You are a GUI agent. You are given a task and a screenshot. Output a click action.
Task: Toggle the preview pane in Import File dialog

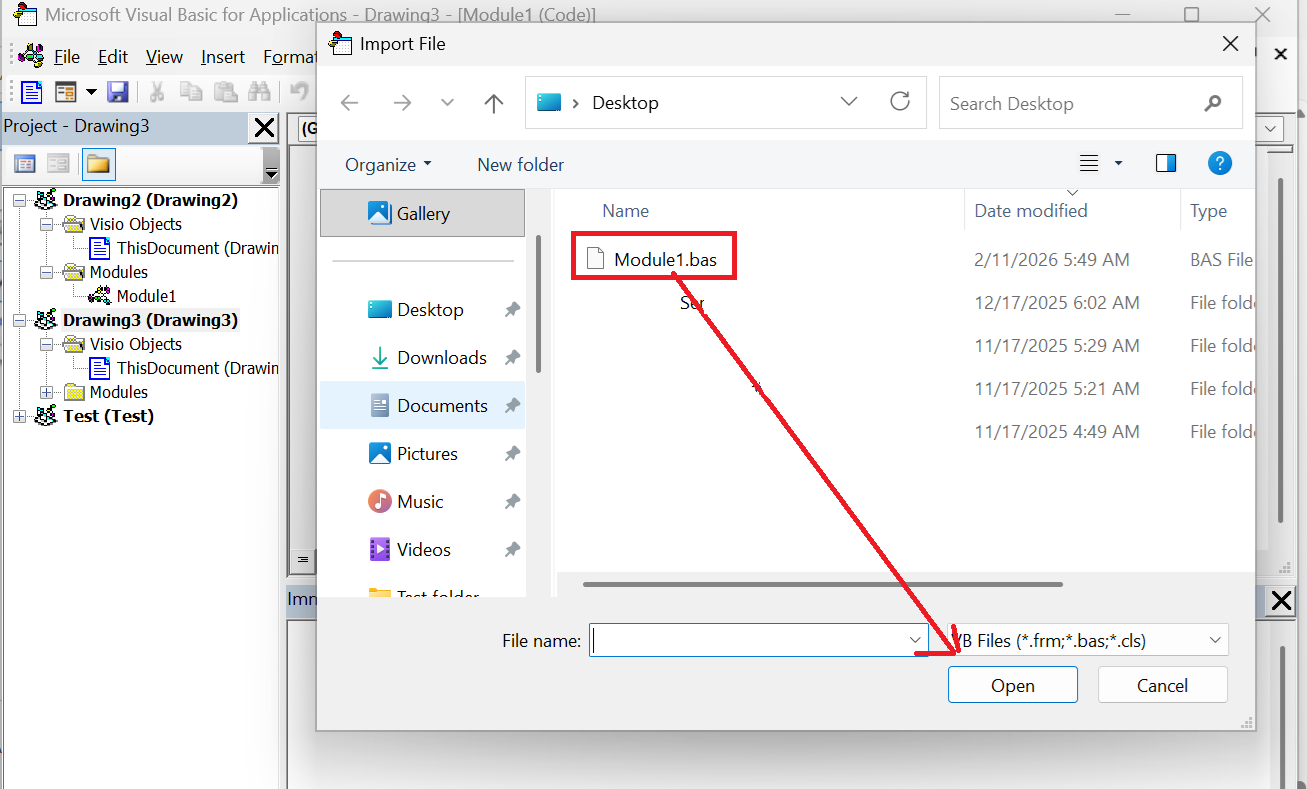coord(1166,164)
